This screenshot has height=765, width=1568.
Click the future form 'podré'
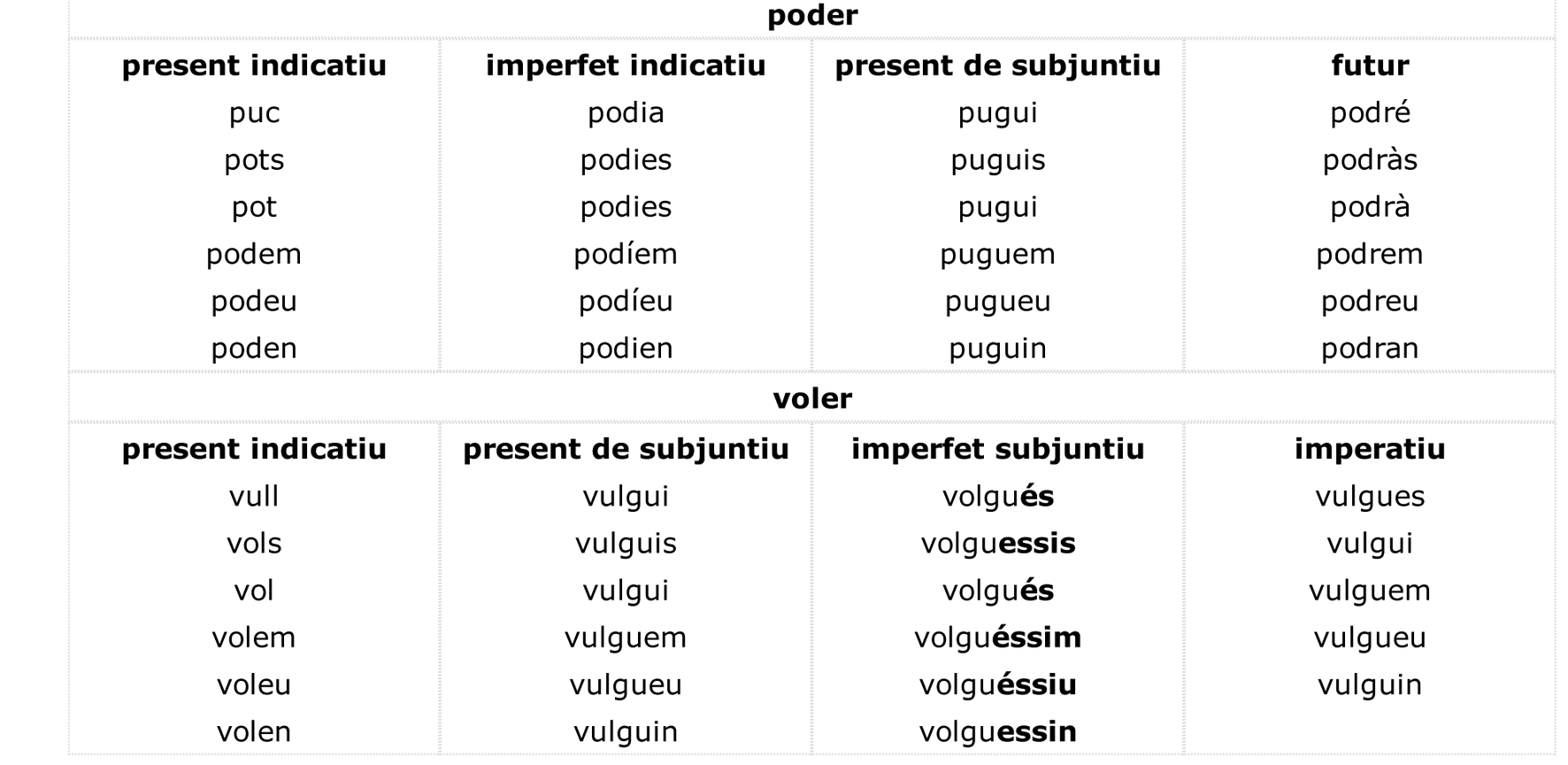tap(1369, 112)
